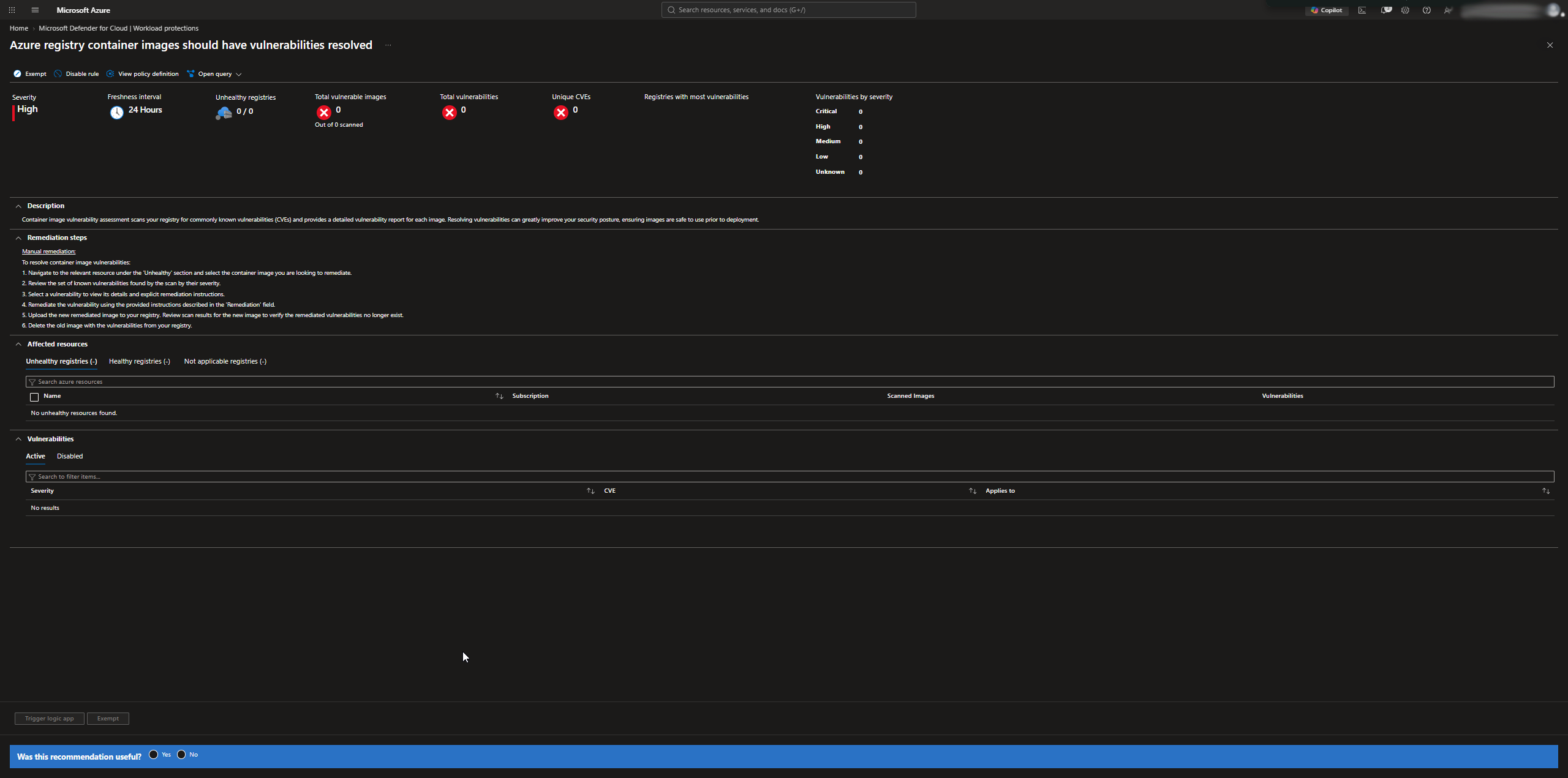This screenshot has height=778, width=1568.
Task: Click the Vulnerabilities column header in resources table
Action: pos(1283,396)
